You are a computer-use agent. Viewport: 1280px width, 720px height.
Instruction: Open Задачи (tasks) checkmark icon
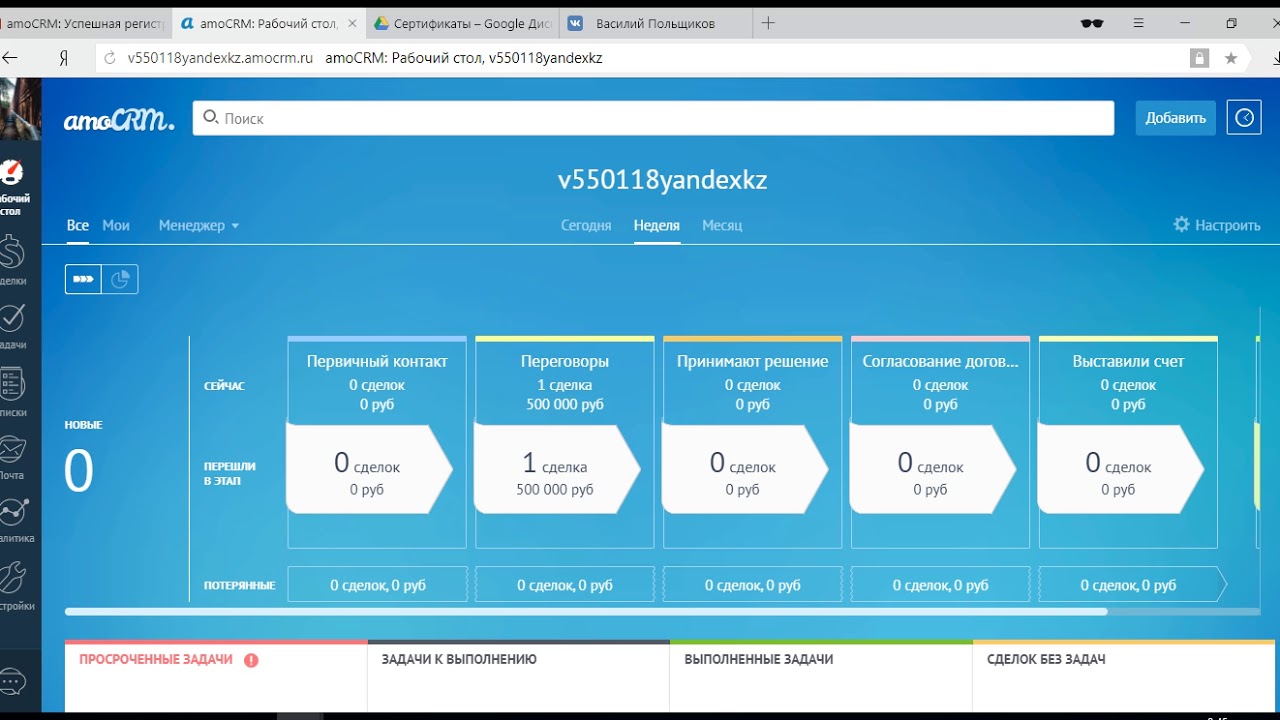point(14,325)
